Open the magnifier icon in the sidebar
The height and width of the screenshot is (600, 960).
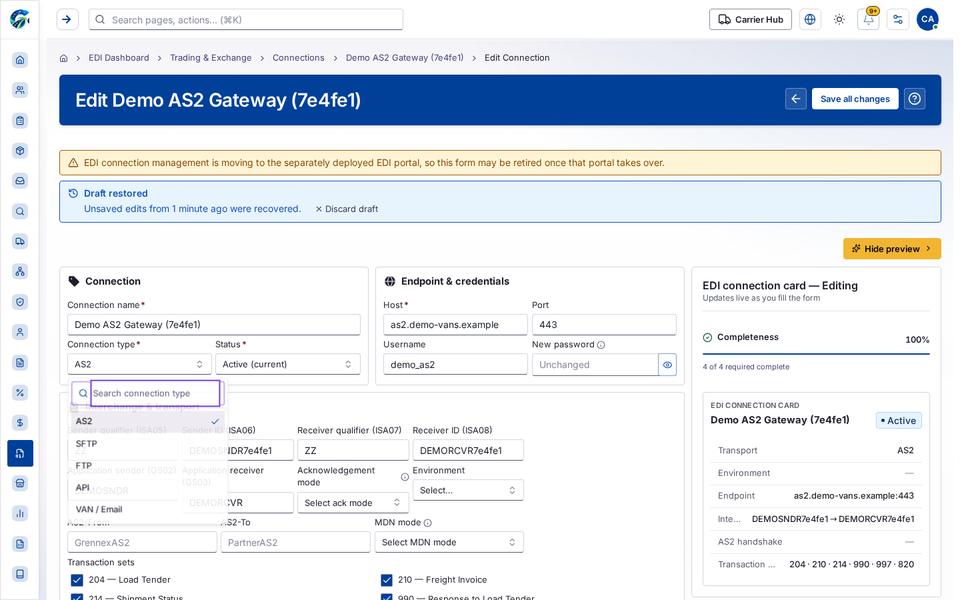coord(20,211)
